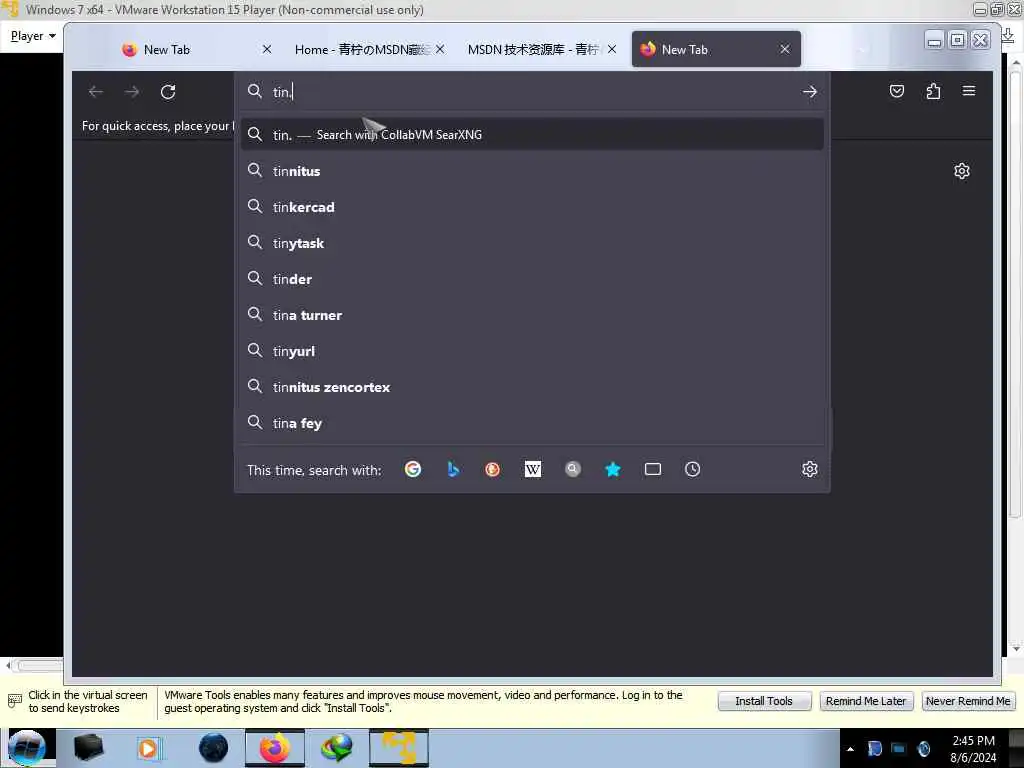Pick the tinyurl suggestion
The image size is (1024, 768).
click(532, 351)
